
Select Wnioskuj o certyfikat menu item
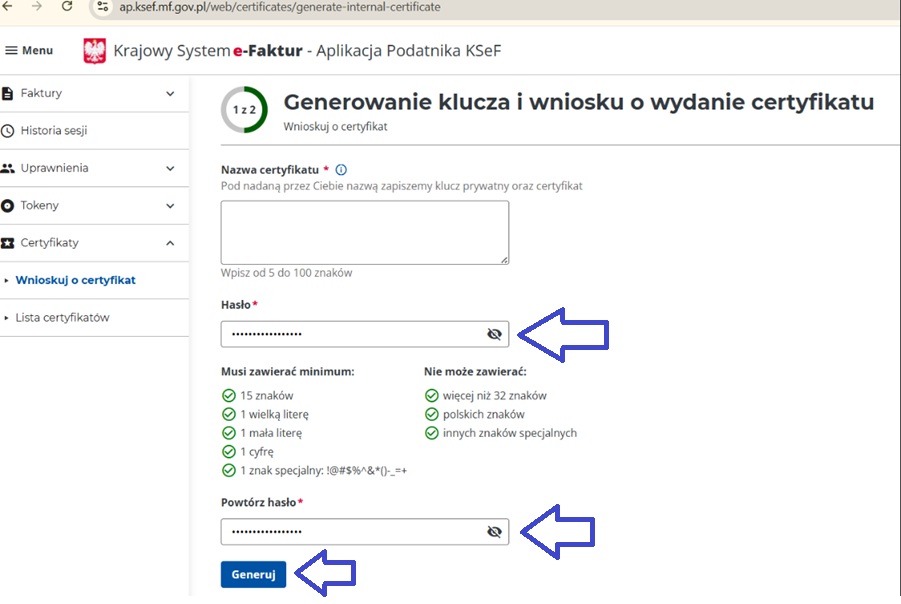click(75, 280)
